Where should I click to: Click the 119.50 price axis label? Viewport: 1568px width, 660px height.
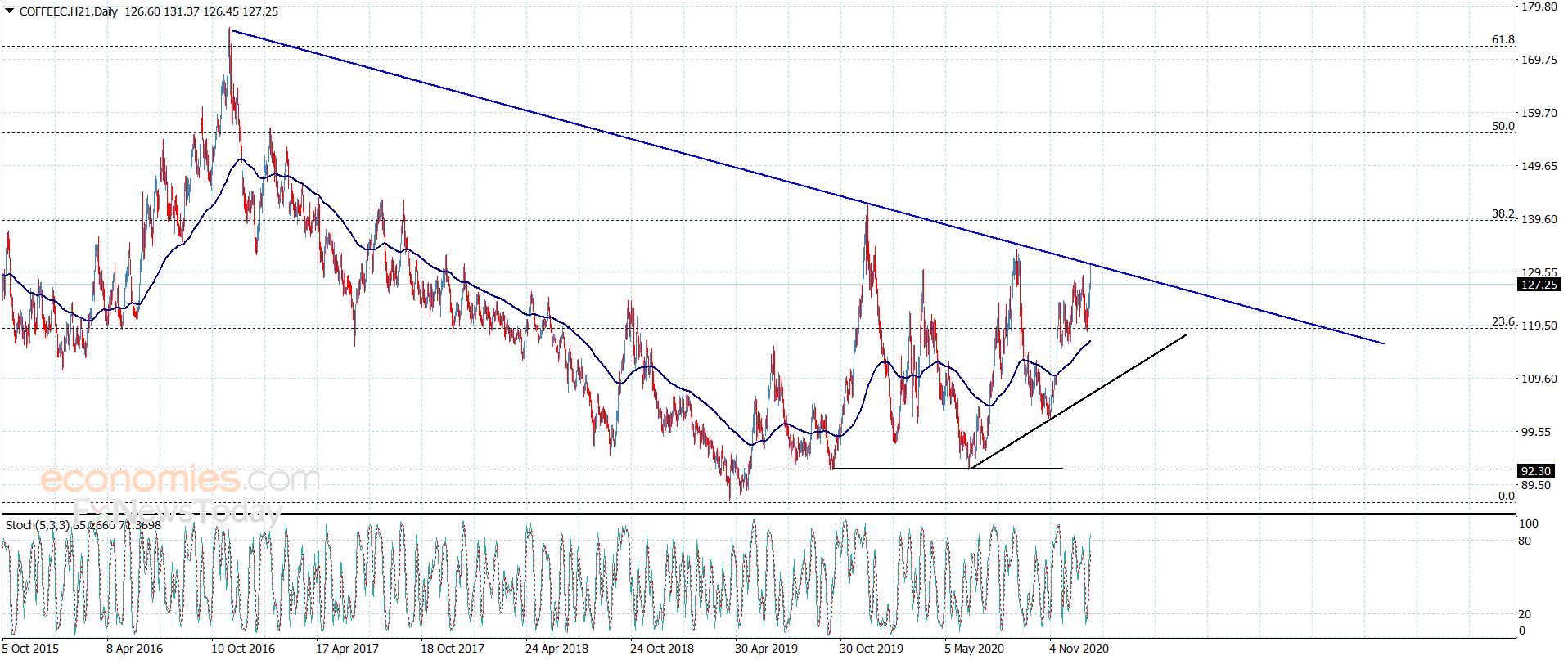point(1539,326)
